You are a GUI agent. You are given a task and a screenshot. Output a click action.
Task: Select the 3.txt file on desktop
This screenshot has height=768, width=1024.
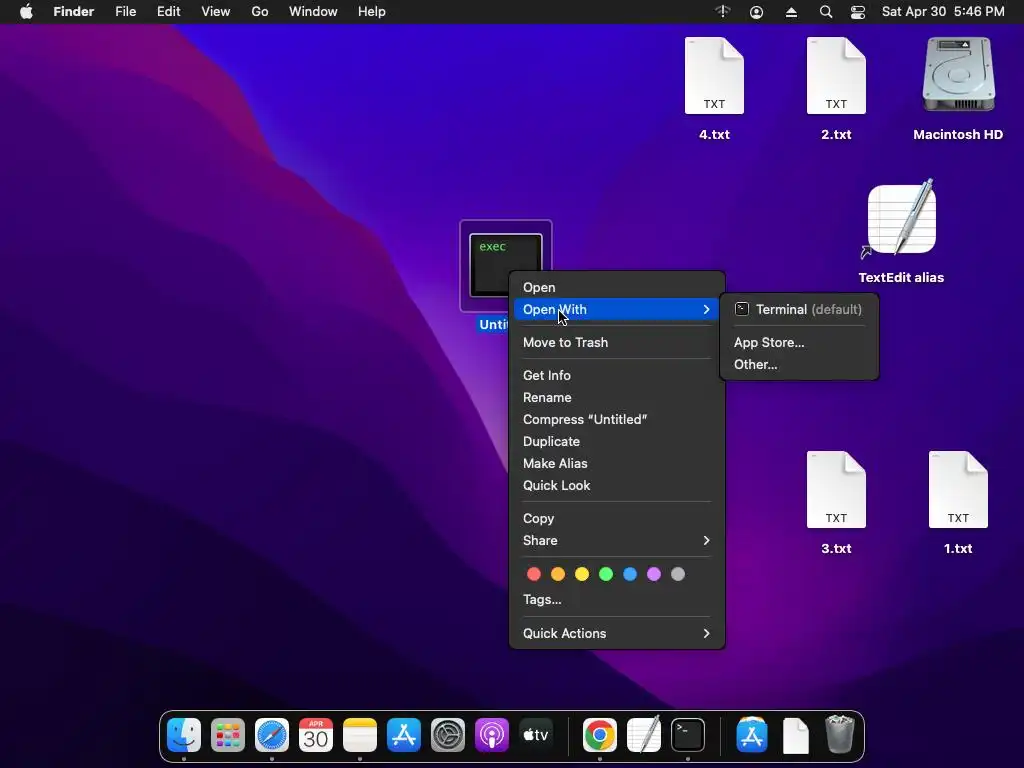[x=836, y=490]
